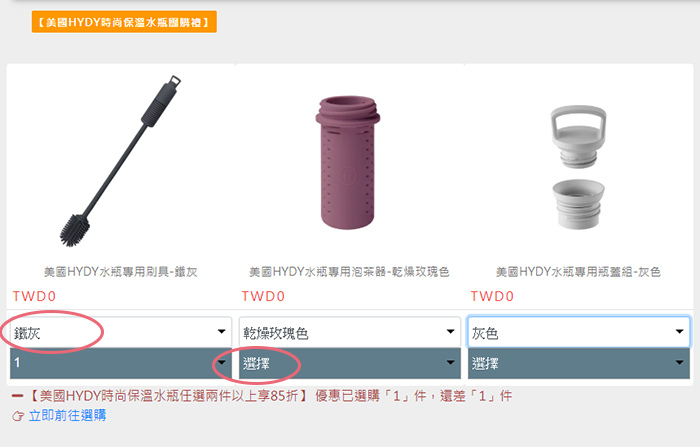Click the TWD0 price under the brush
700x447 pixels.
tap(34, 296)
